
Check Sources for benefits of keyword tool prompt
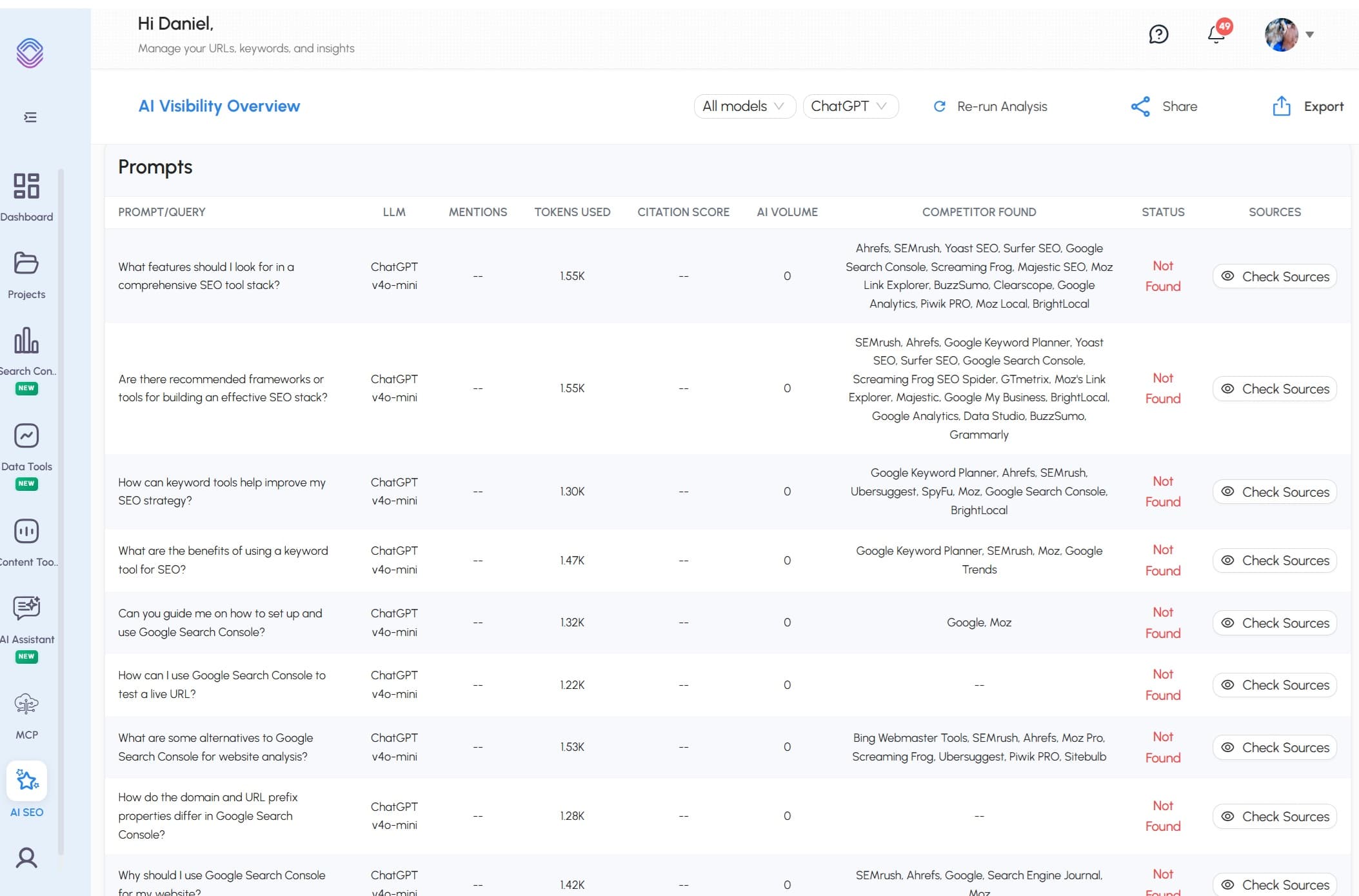click(1275, 561)
